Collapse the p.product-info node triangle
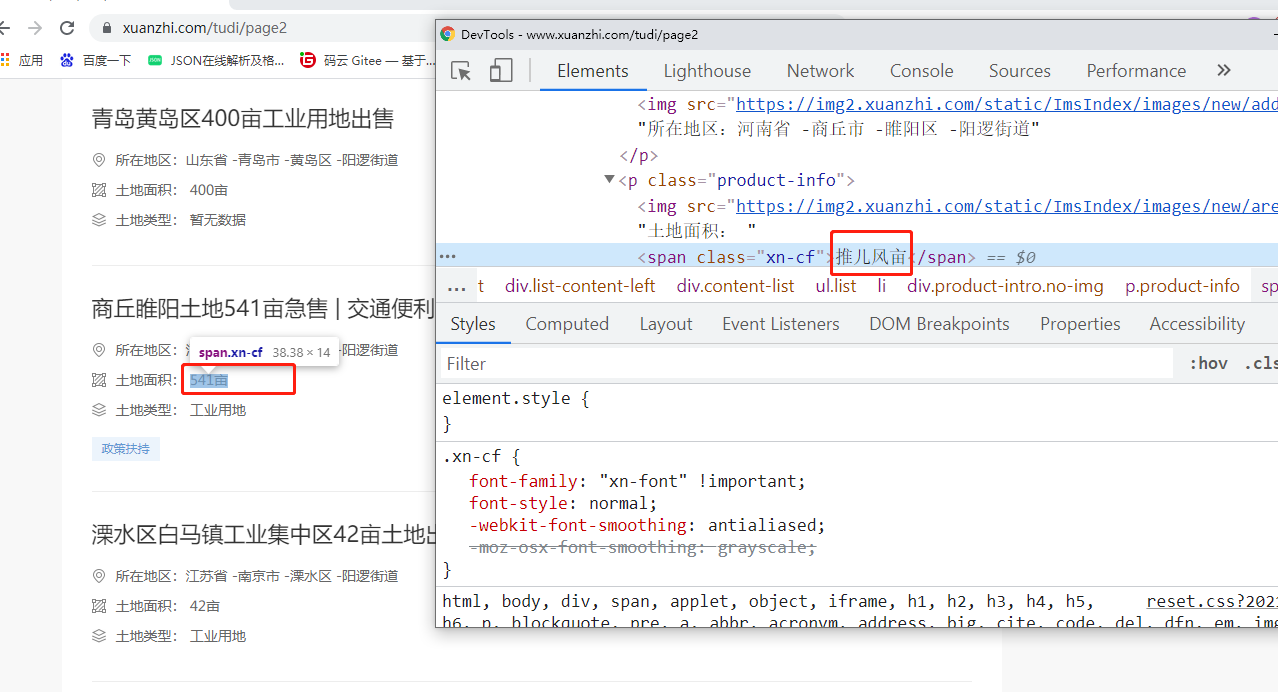The height and width of the screenshot is (692, 1278). pyautogui.click(x=609, y=180)
